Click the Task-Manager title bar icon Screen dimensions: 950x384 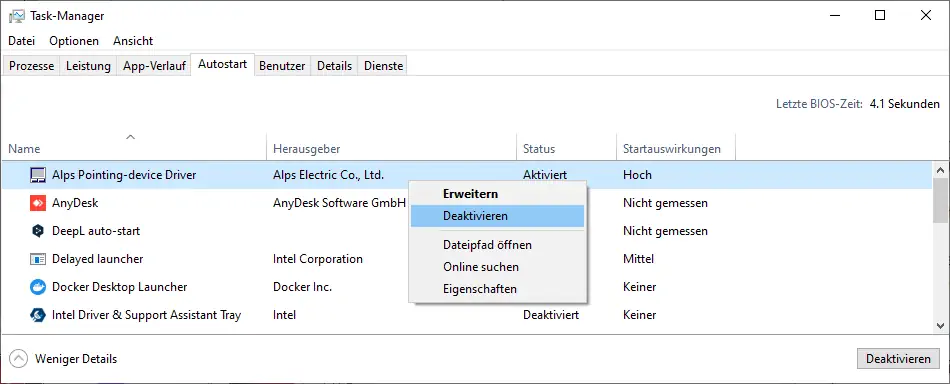[17, 16]
